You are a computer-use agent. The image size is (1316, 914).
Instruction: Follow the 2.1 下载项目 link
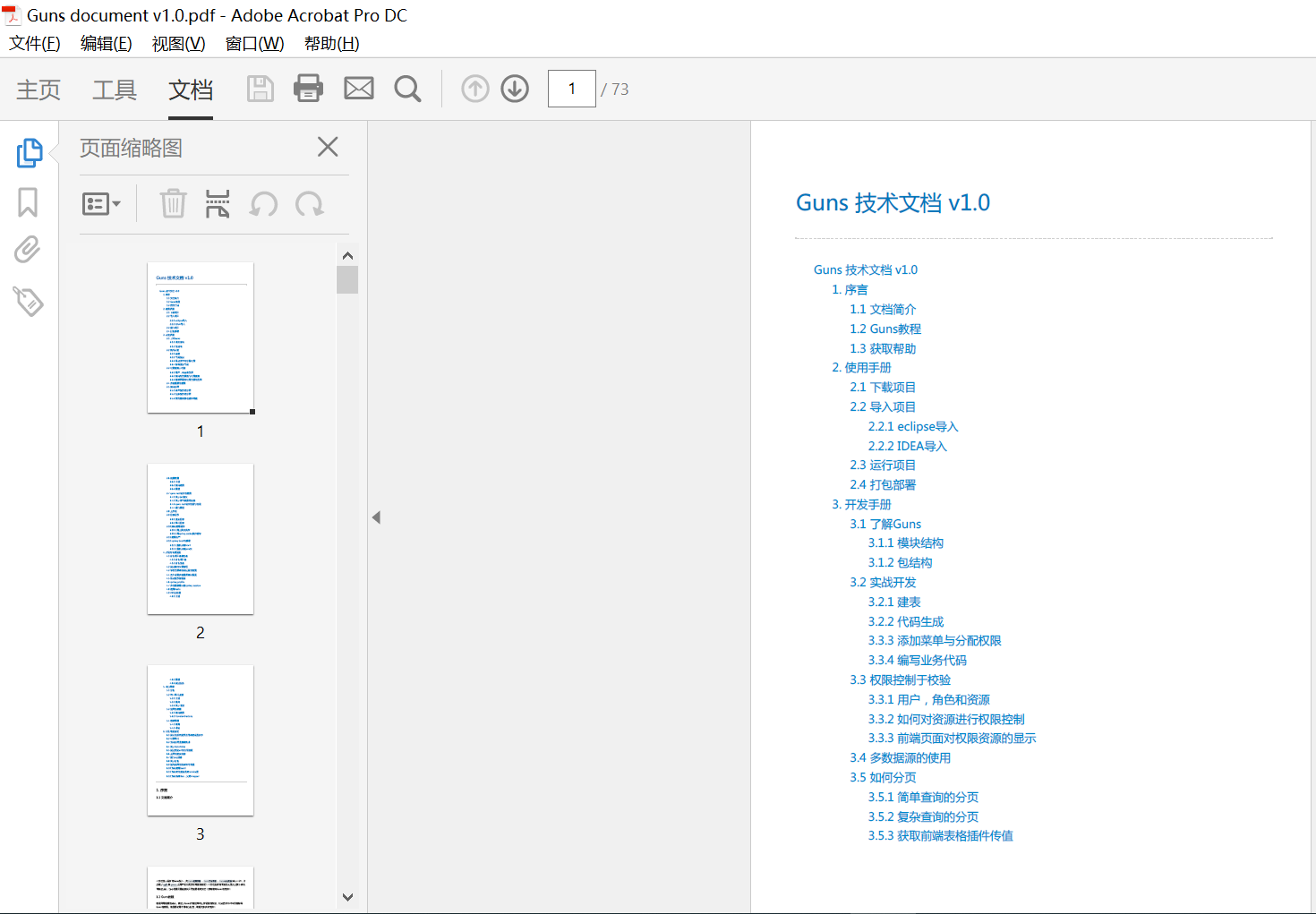click(x=883, y=387)
